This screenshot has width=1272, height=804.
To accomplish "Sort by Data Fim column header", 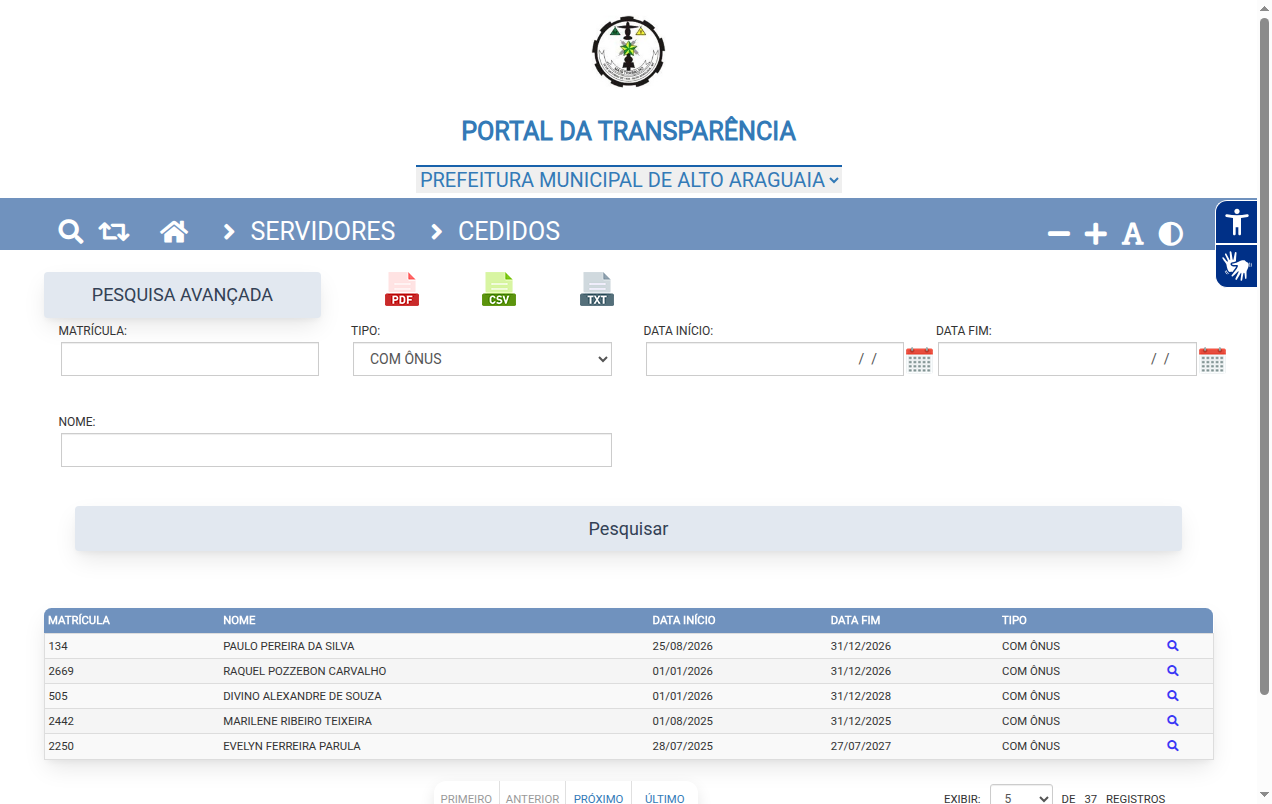I will click(855, 620).
